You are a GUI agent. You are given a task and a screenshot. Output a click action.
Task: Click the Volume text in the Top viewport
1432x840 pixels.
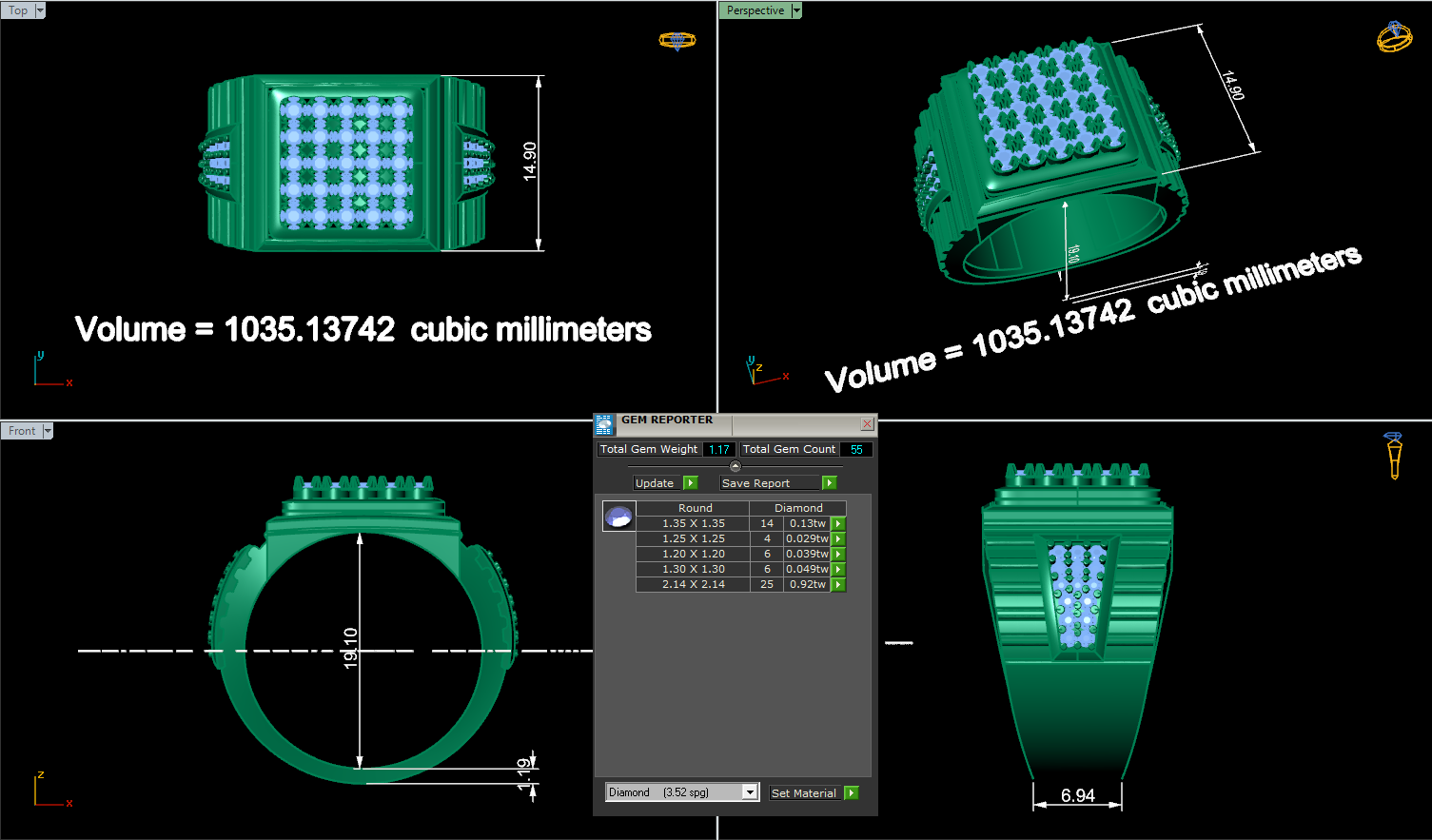point(363,329)
